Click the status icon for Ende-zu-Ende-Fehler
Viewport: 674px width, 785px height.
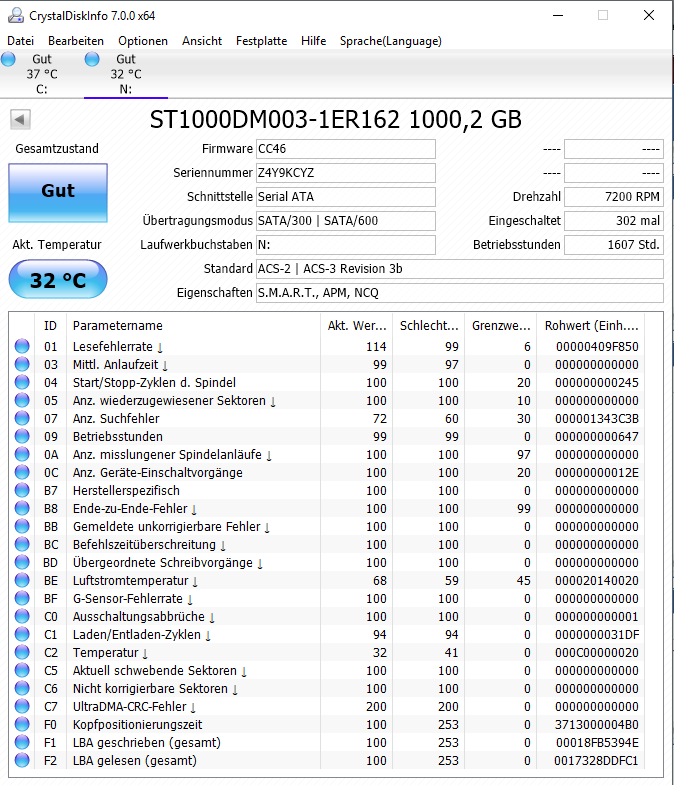point(22,509)
